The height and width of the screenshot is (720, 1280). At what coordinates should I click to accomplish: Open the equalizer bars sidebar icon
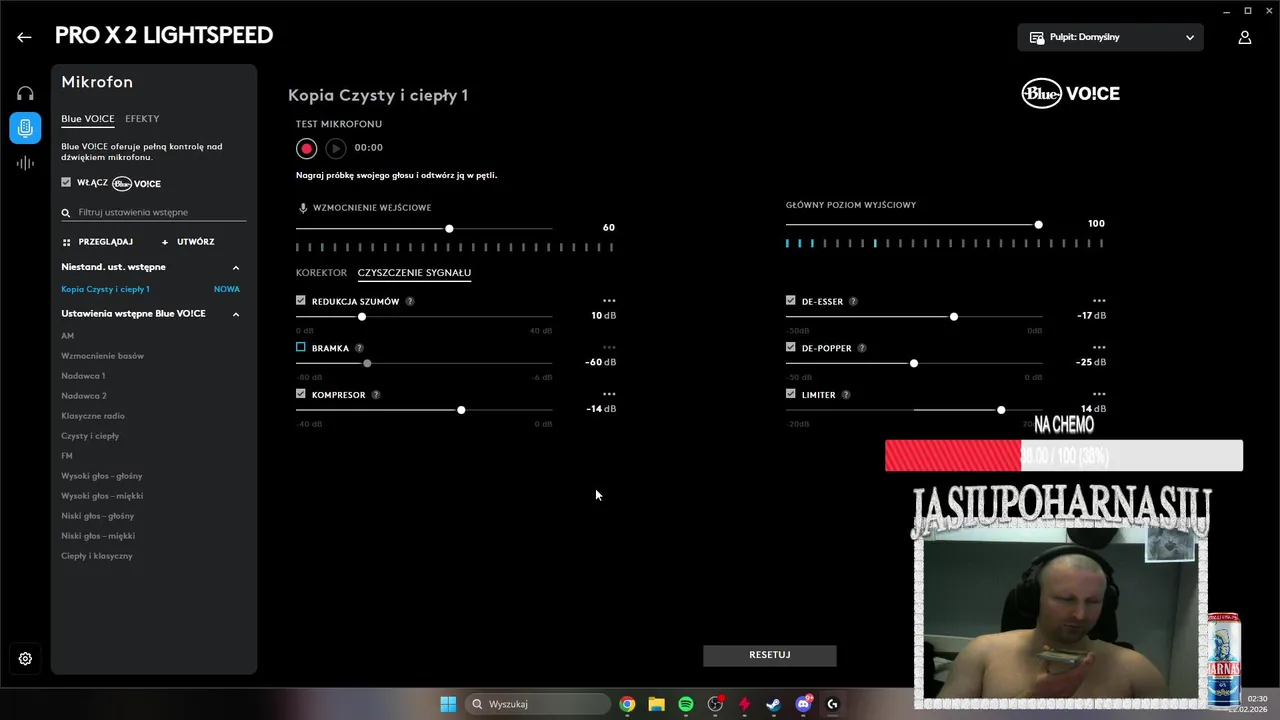tap(25, 163)
